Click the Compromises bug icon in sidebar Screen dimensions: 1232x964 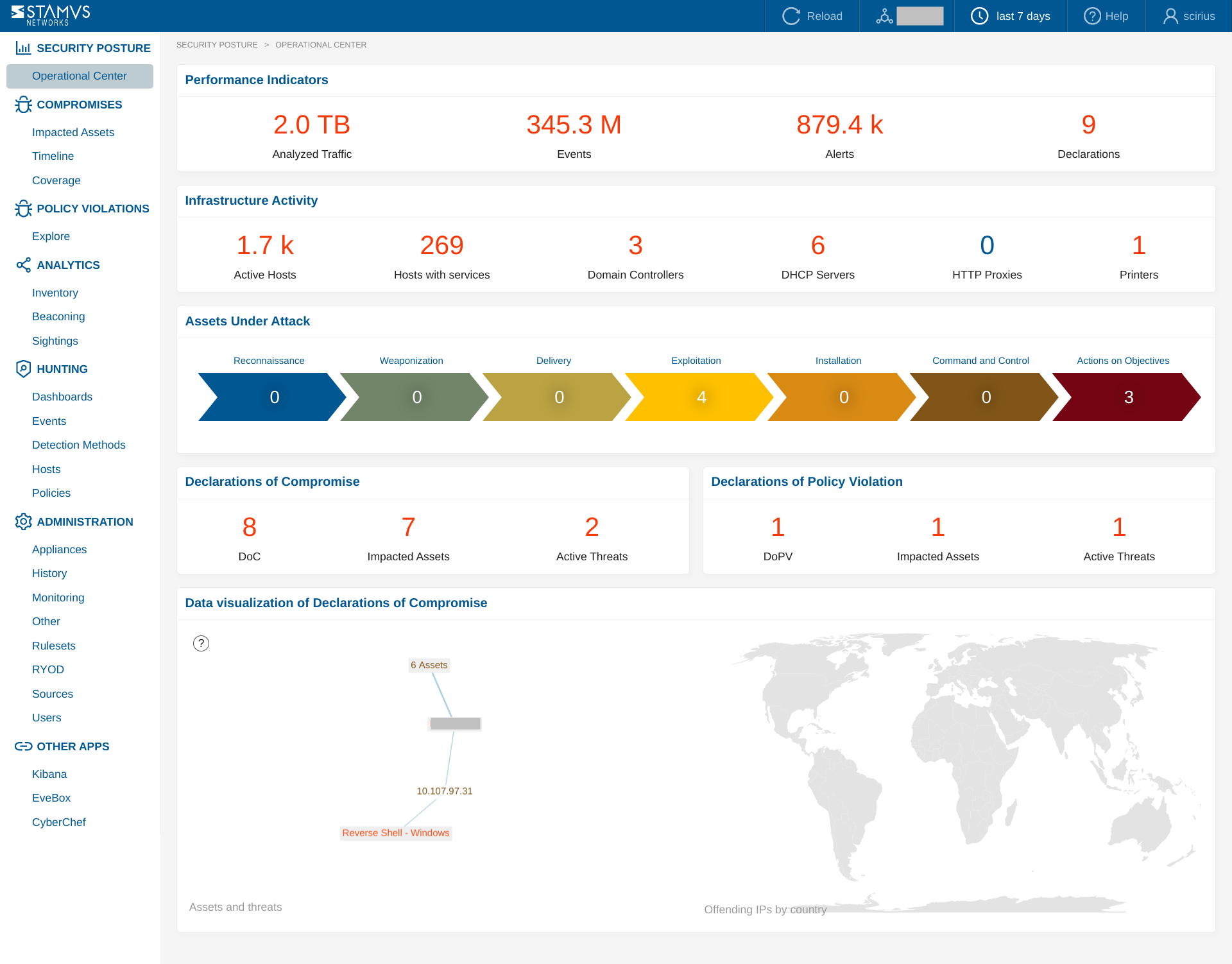(23, 105)
